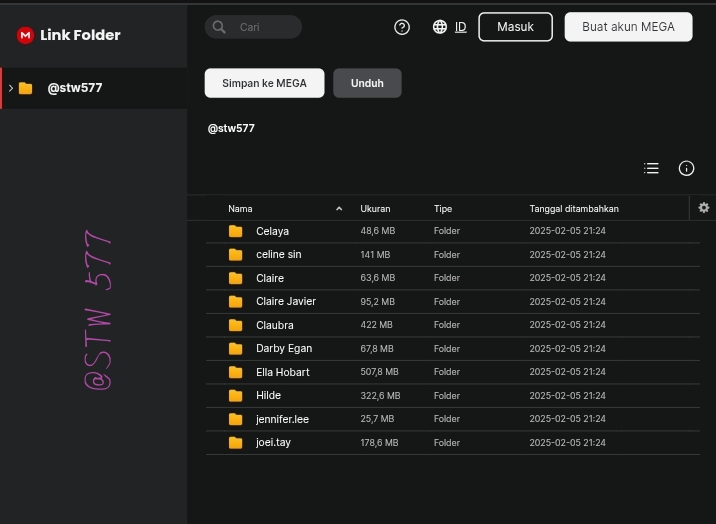
Task: Sort by Tipe column header
Action: coord(443,209)
